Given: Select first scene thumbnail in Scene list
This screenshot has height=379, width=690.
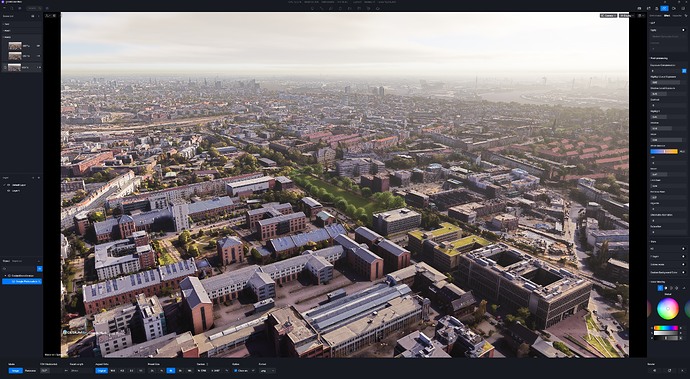Looking at the screenshot, I should [x=15, y=46].
